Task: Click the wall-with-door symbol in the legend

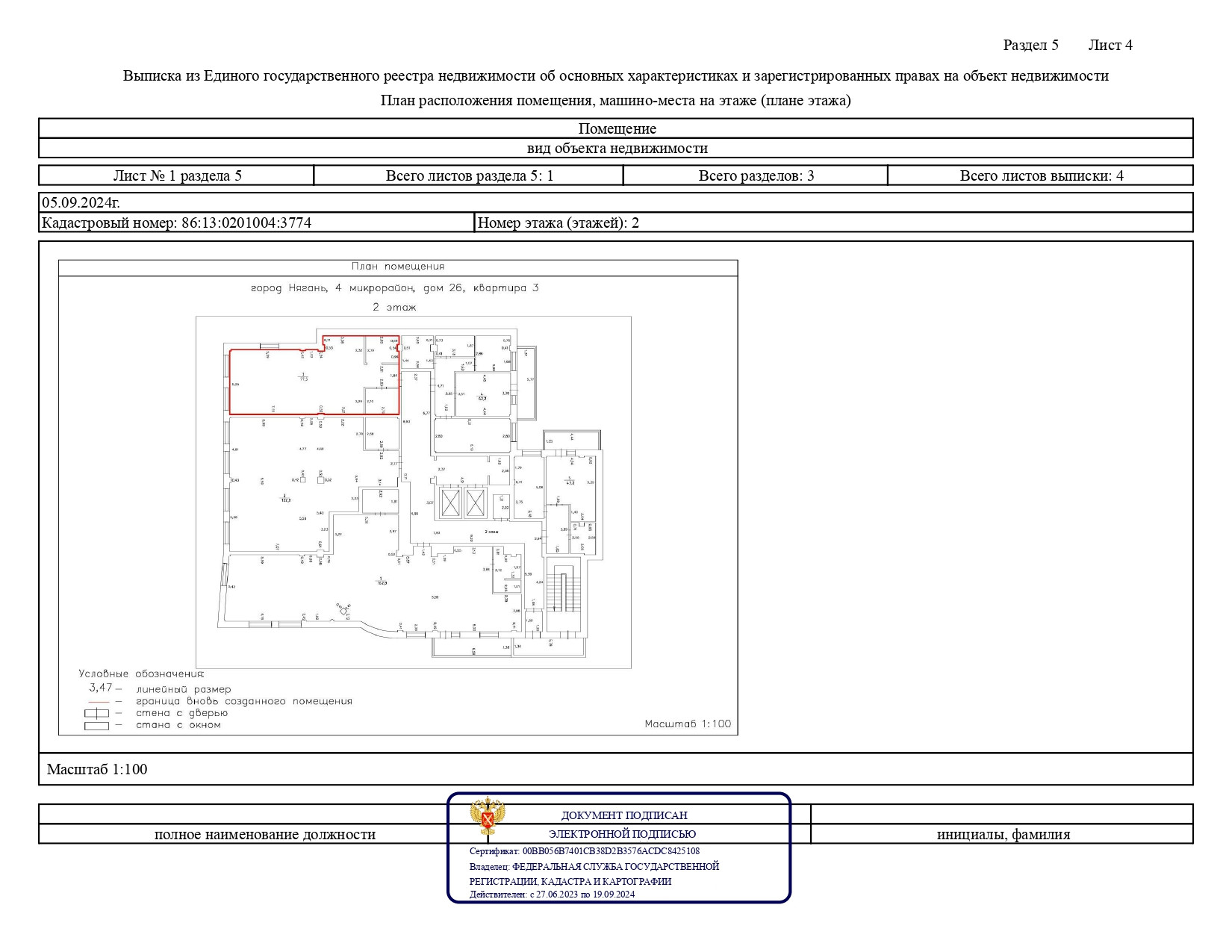Action: [96, 713]
